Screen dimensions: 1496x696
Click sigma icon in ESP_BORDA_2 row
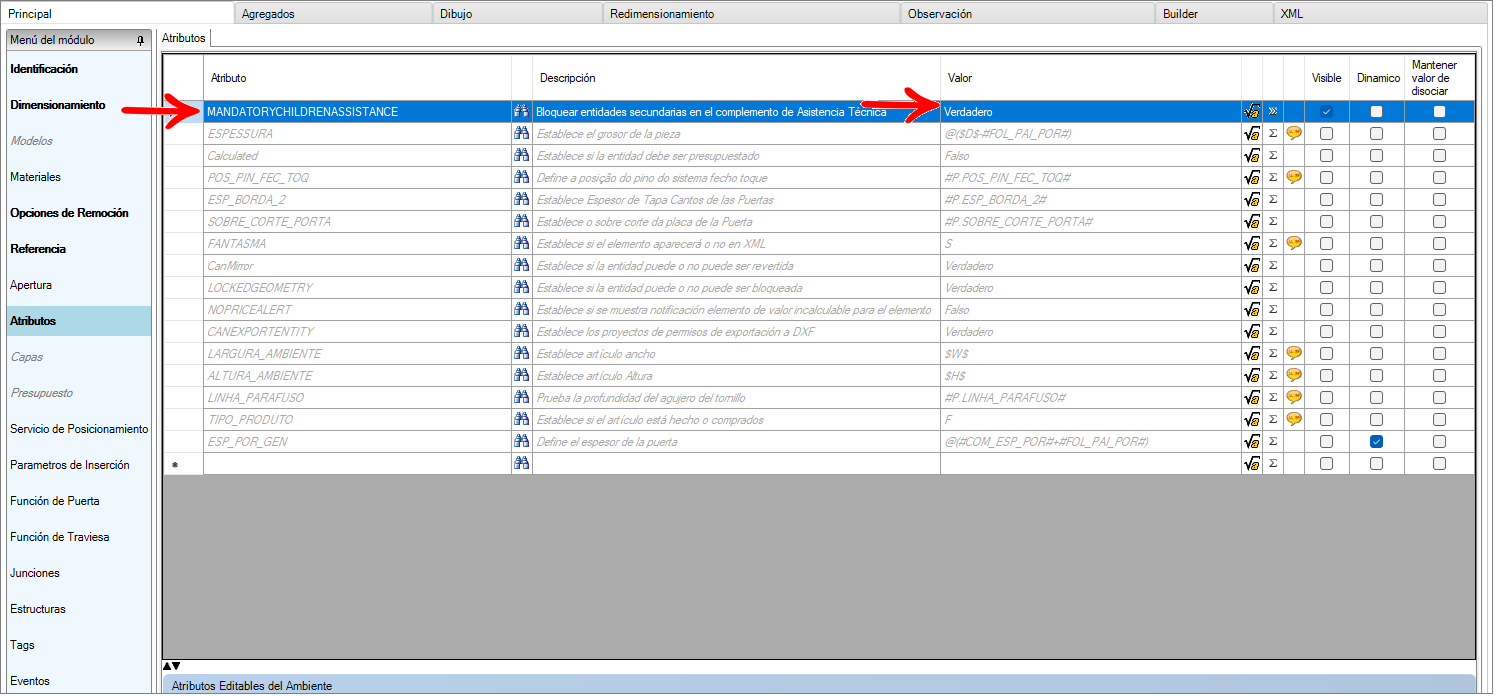[x=1273, y=200]
